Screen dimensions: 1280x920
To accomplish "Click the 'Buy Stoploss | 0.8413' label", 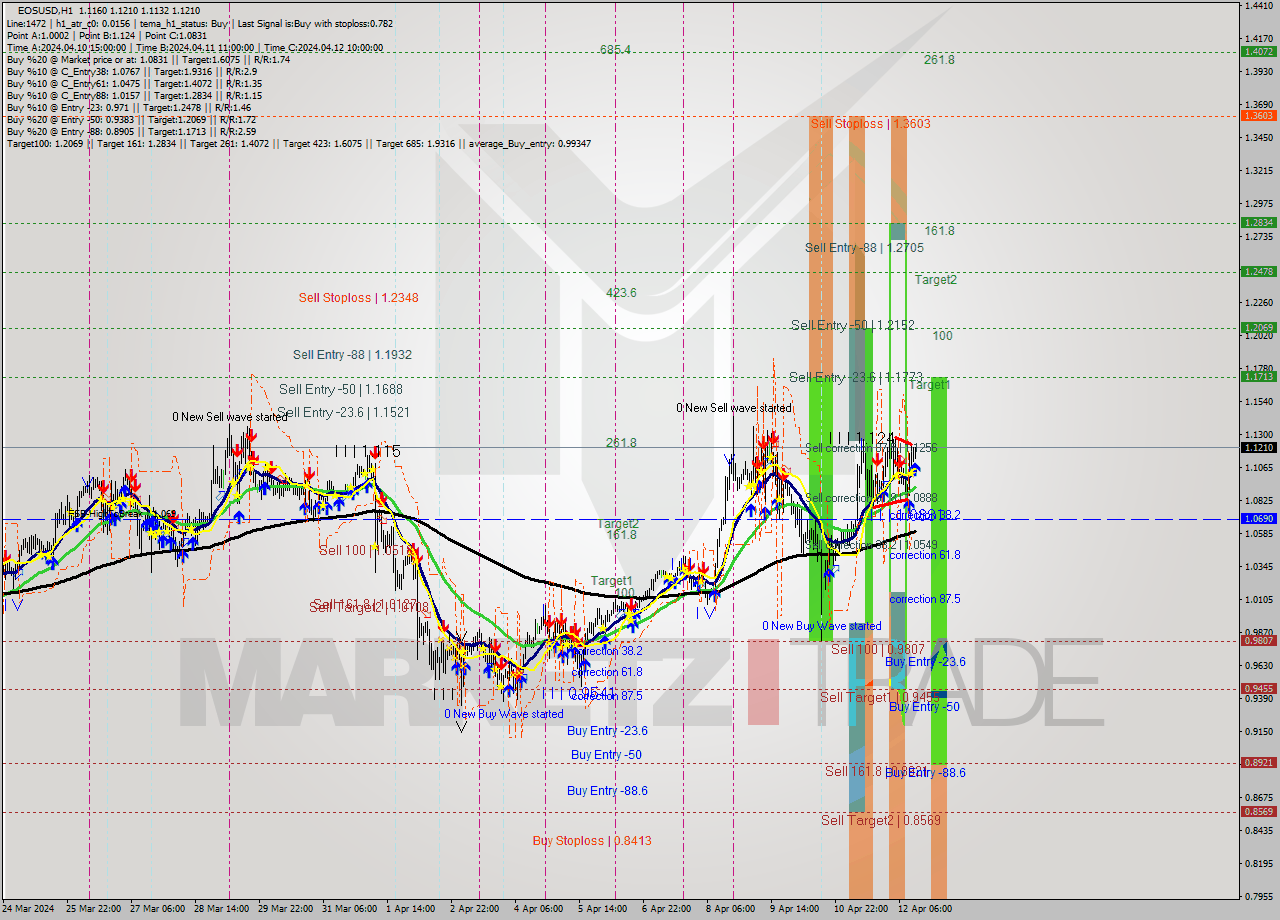I will [592, 841].
